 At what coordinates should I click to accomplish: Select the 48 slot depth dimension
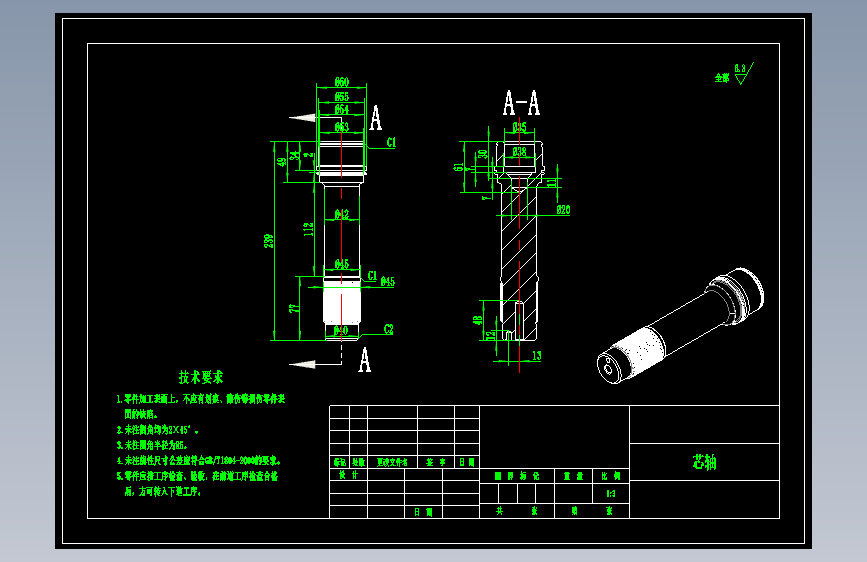477,320
